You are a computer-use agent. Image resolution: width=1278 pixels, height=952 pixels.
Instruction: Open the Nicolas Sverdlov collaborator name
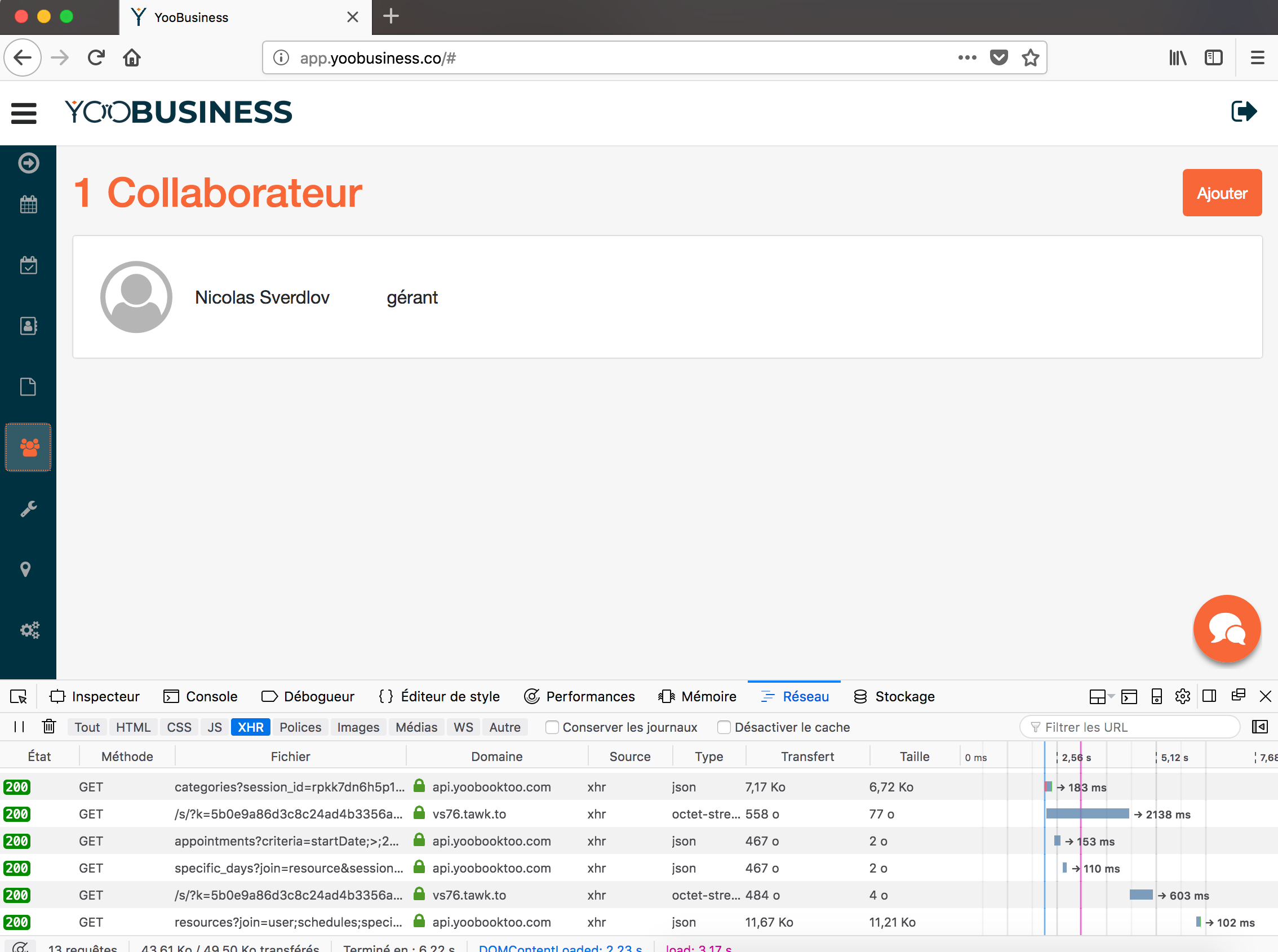[x=262, y=297]
